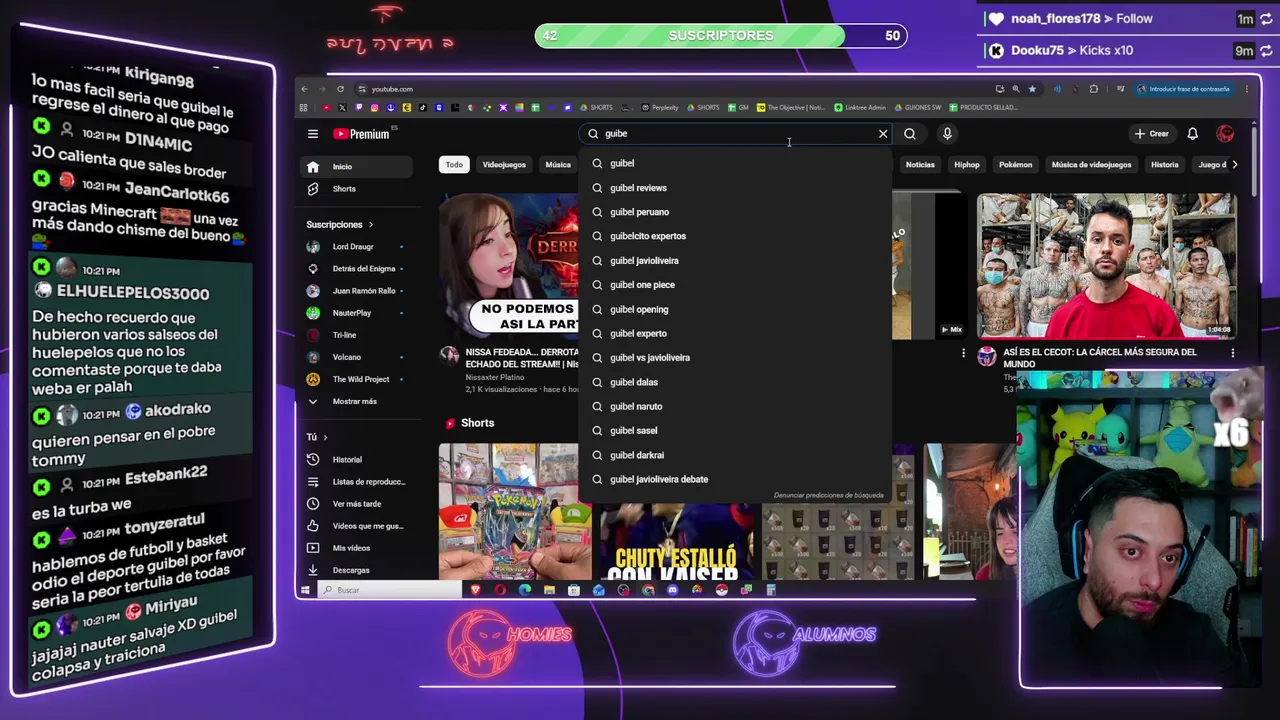This screenshot has height=720, width=1280.
Task: Choose suggestion guibel reviews
Action: 735,188
